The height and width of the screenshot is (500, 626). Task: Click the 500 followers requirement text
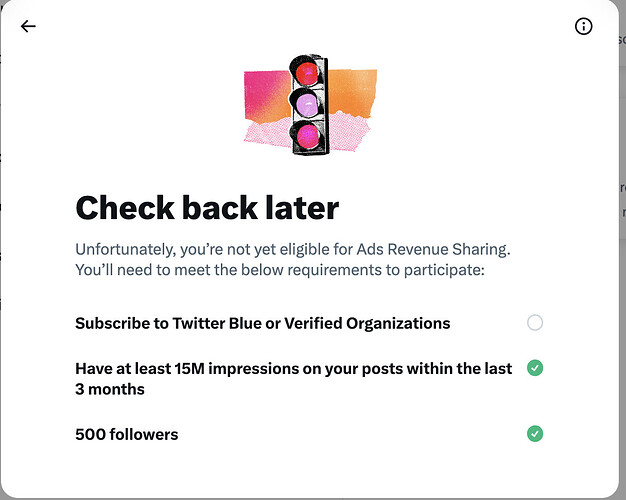pyautogui.click(x=127, y=435)
